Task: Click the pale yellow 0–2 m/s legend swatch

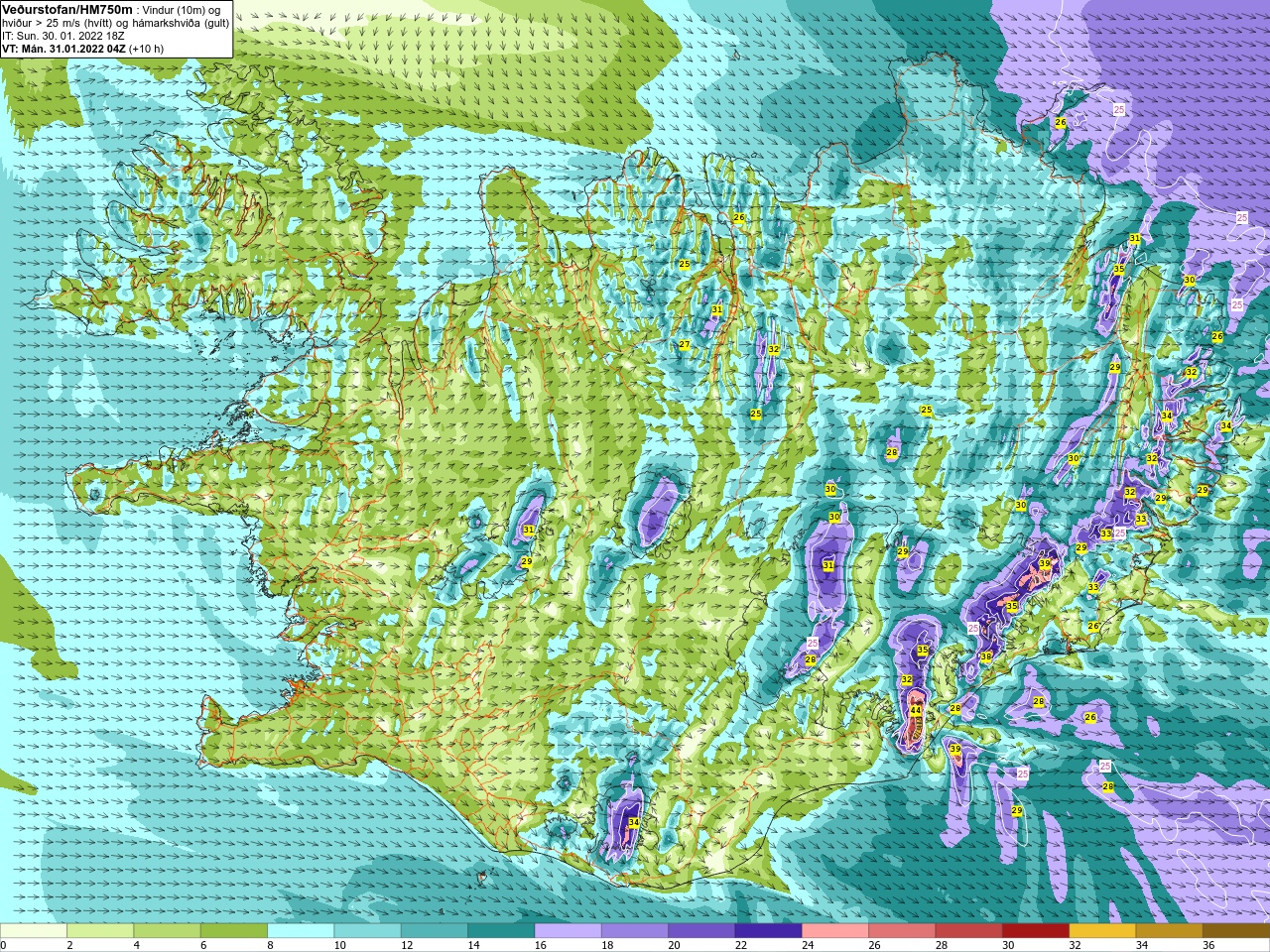Action: [34, 931]
